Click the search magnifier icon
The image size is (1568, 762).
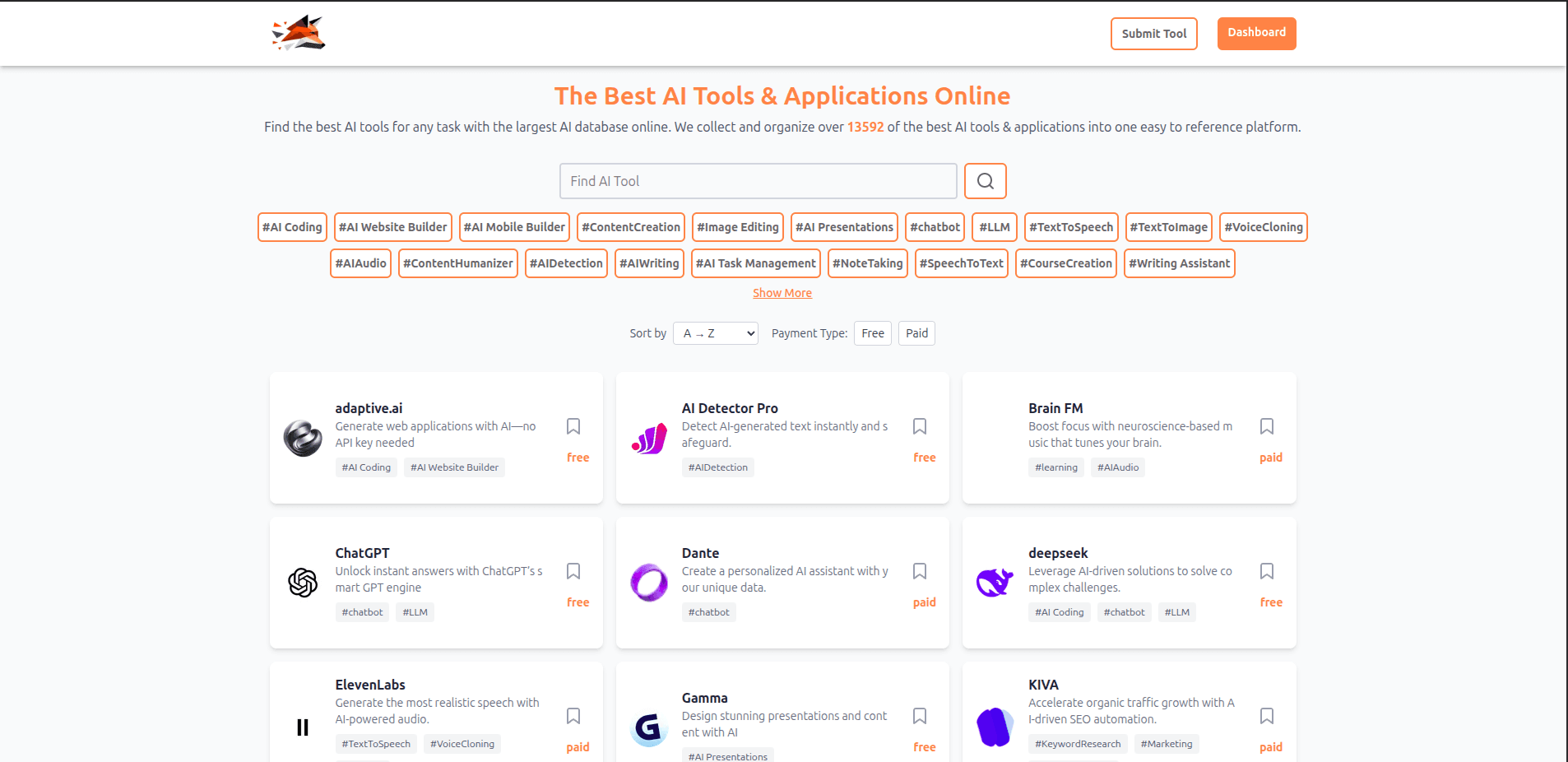(985, 180)
